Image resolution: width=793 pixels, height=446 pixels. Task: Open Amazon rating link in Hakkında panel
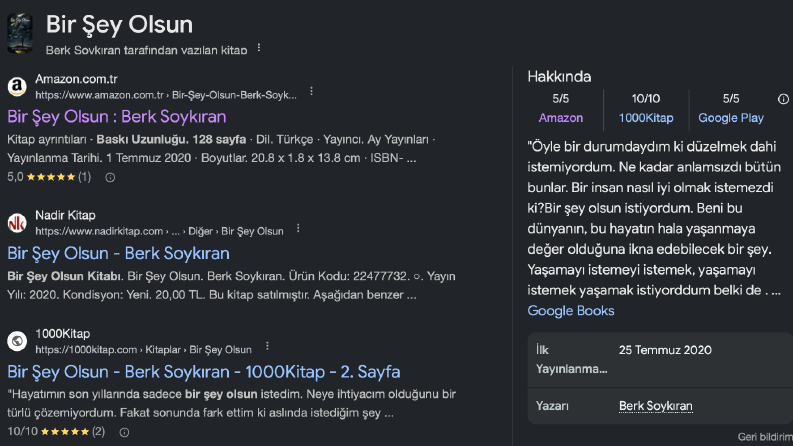point(560,118)
